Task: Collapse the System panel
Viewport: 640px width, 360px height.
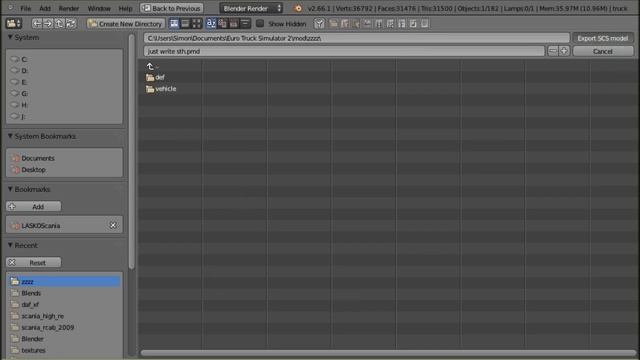Action: pyautogui.click(x=10, y=37)
